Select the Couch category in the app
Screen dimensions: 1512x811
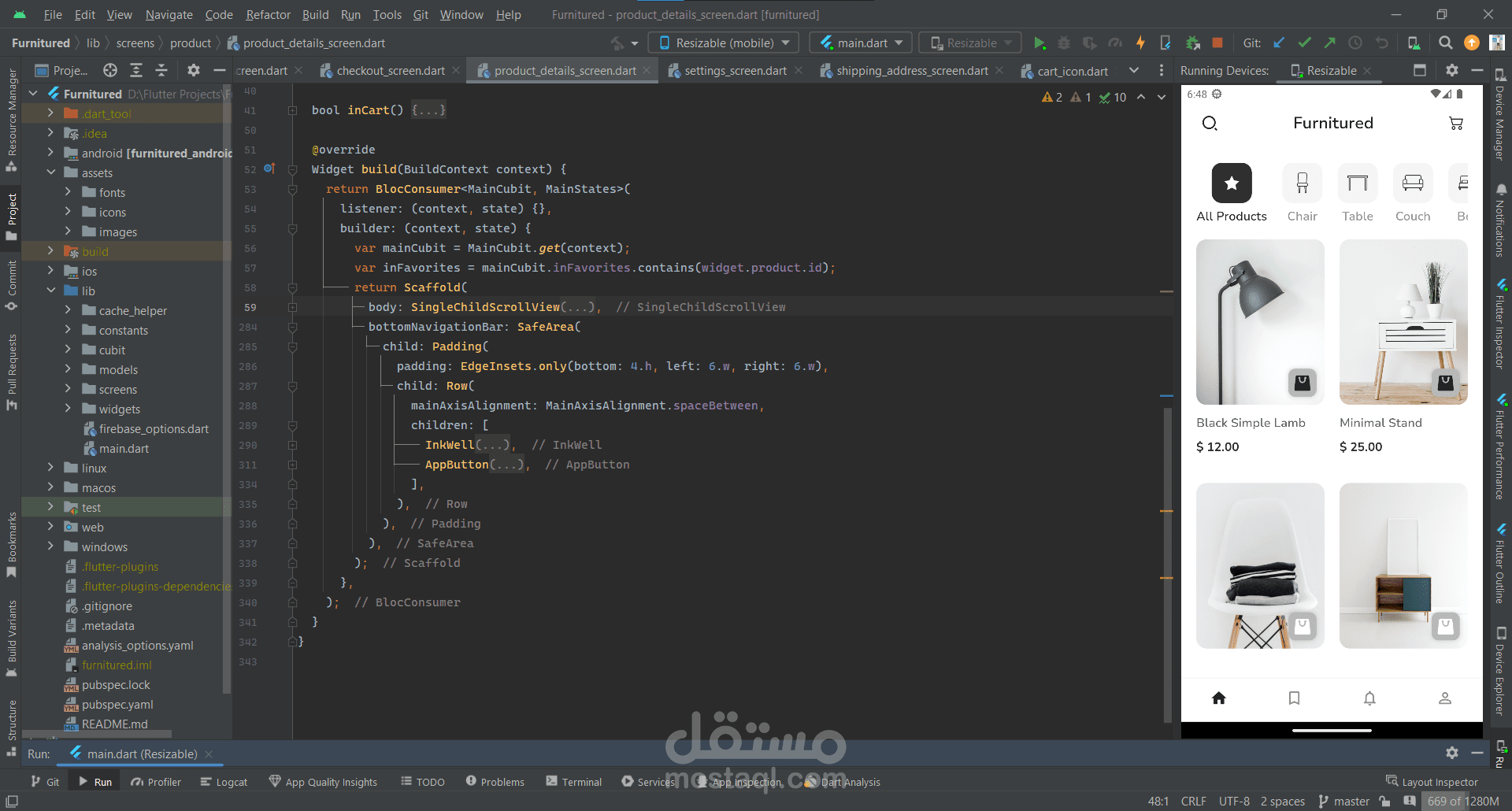pos(1413,194)
